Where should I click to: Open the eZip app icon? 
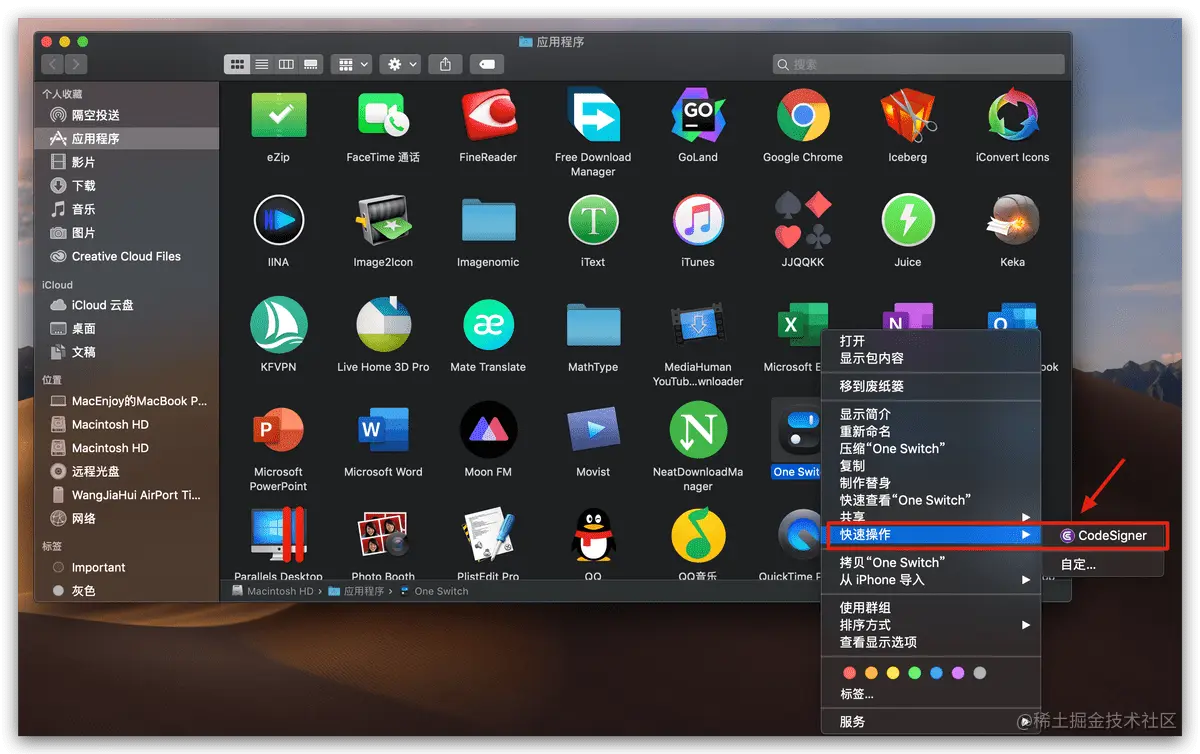click(x=278, y=117)
